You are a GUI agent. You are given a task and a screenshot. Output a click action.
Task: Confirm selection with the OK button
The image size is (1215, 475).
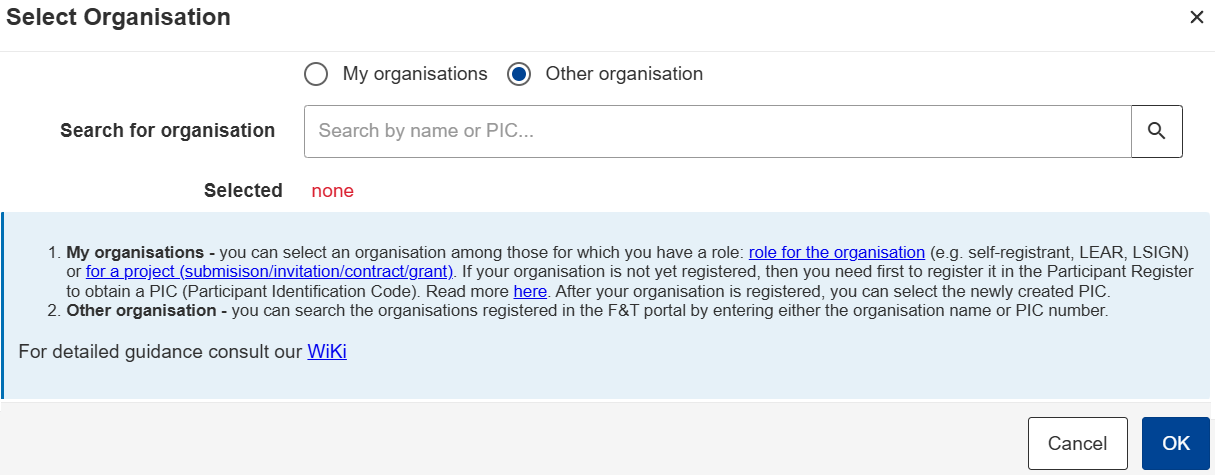tap(1176, 443)
